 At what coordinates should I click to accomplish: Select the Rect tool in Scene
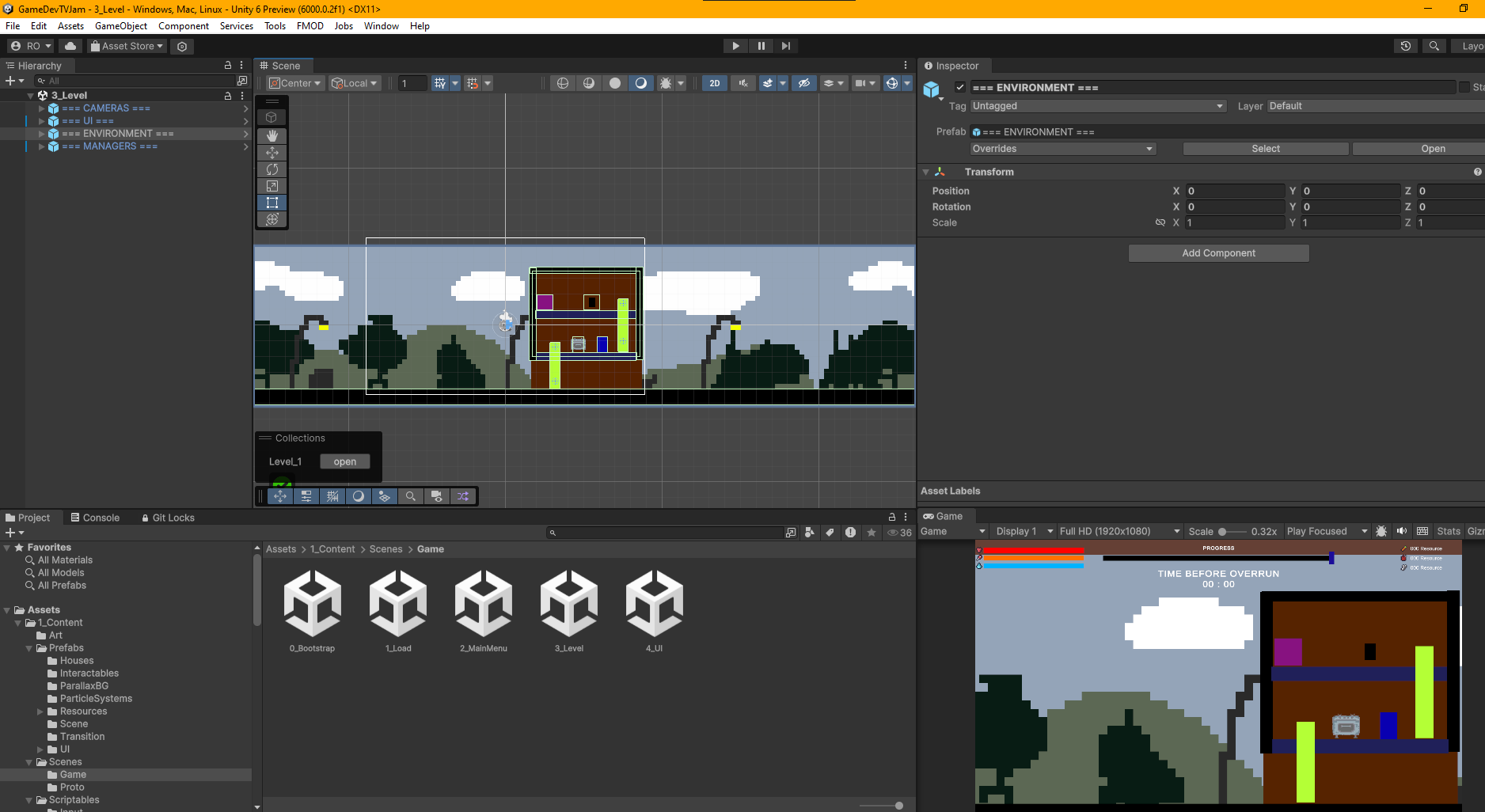point(272,203)
